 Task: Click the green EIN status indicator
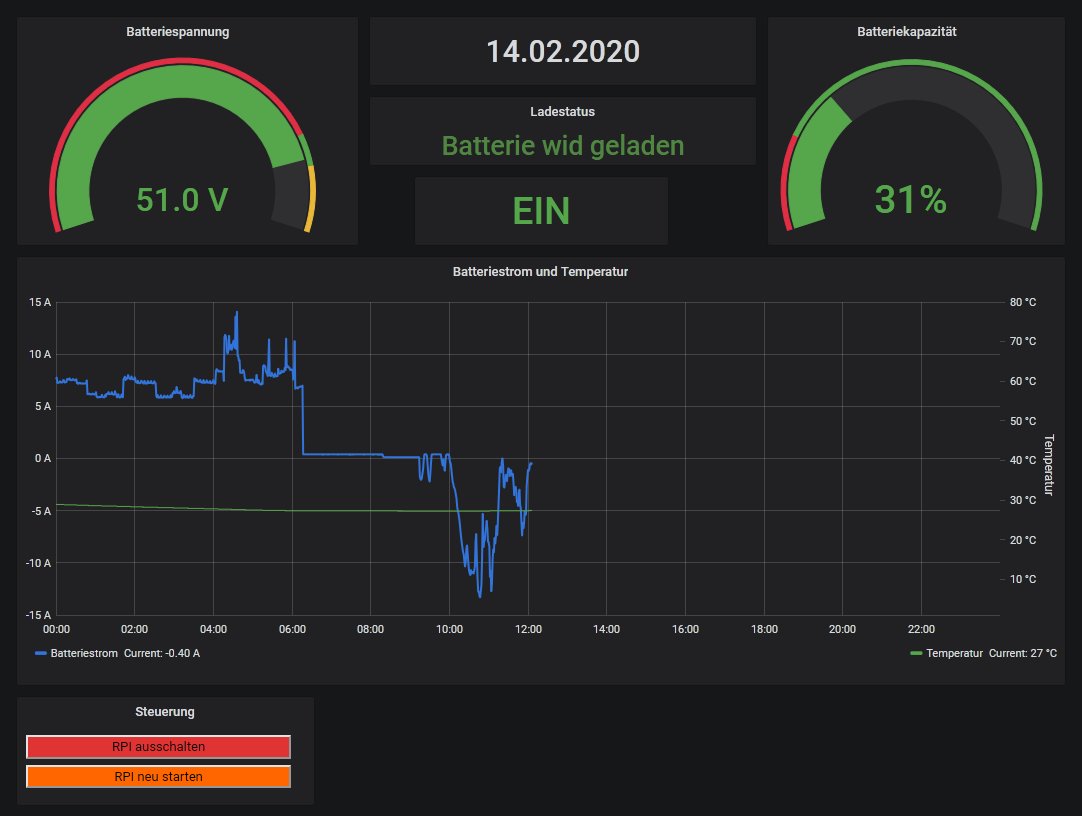[541, 211]
